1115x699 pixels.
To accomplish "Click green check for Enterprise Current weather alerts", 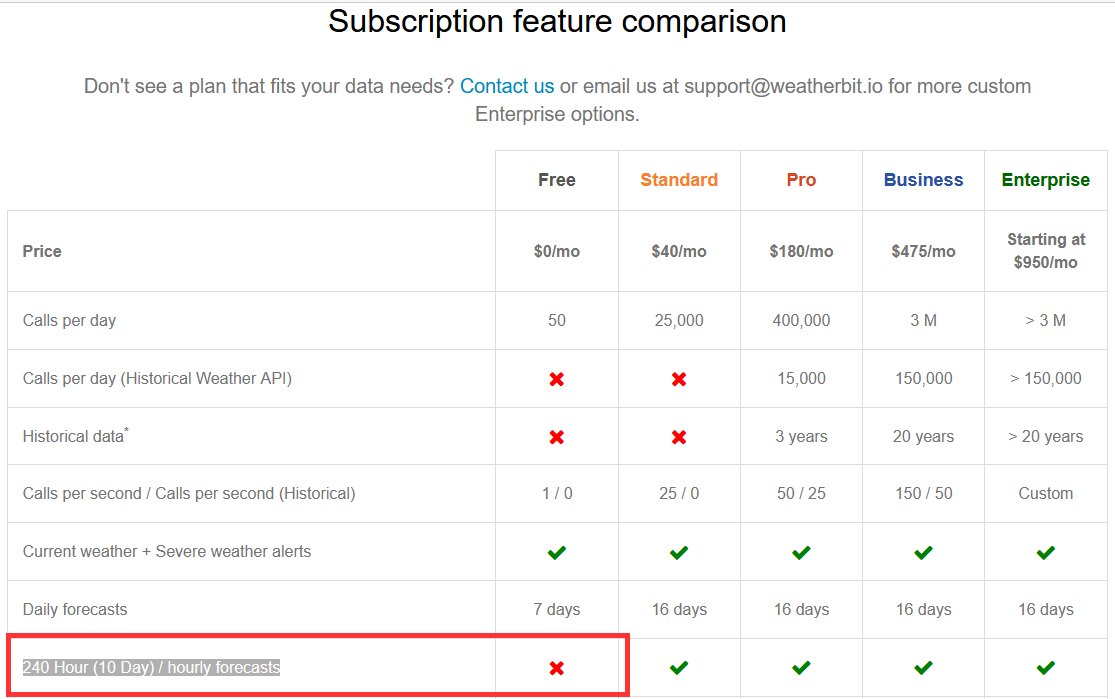I will (x=1046, y=552).
